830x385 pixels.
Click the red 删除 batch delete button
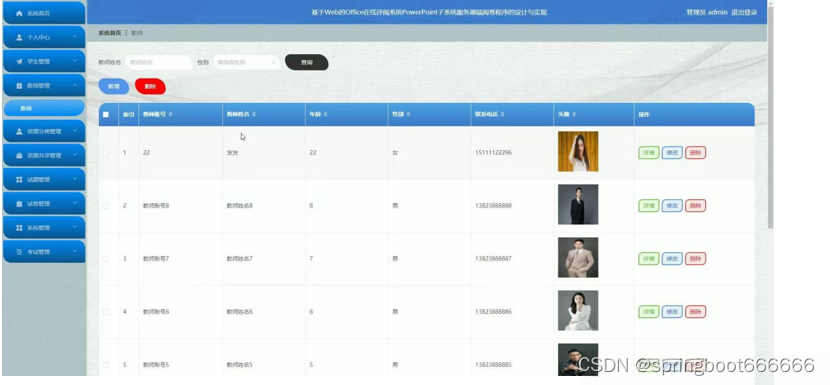(150, 86)
